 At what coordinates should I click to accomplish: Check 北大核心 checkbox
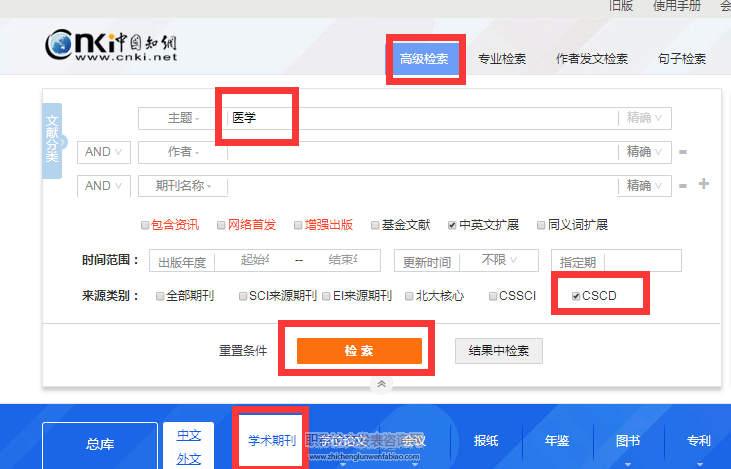[x=409, y=297]
